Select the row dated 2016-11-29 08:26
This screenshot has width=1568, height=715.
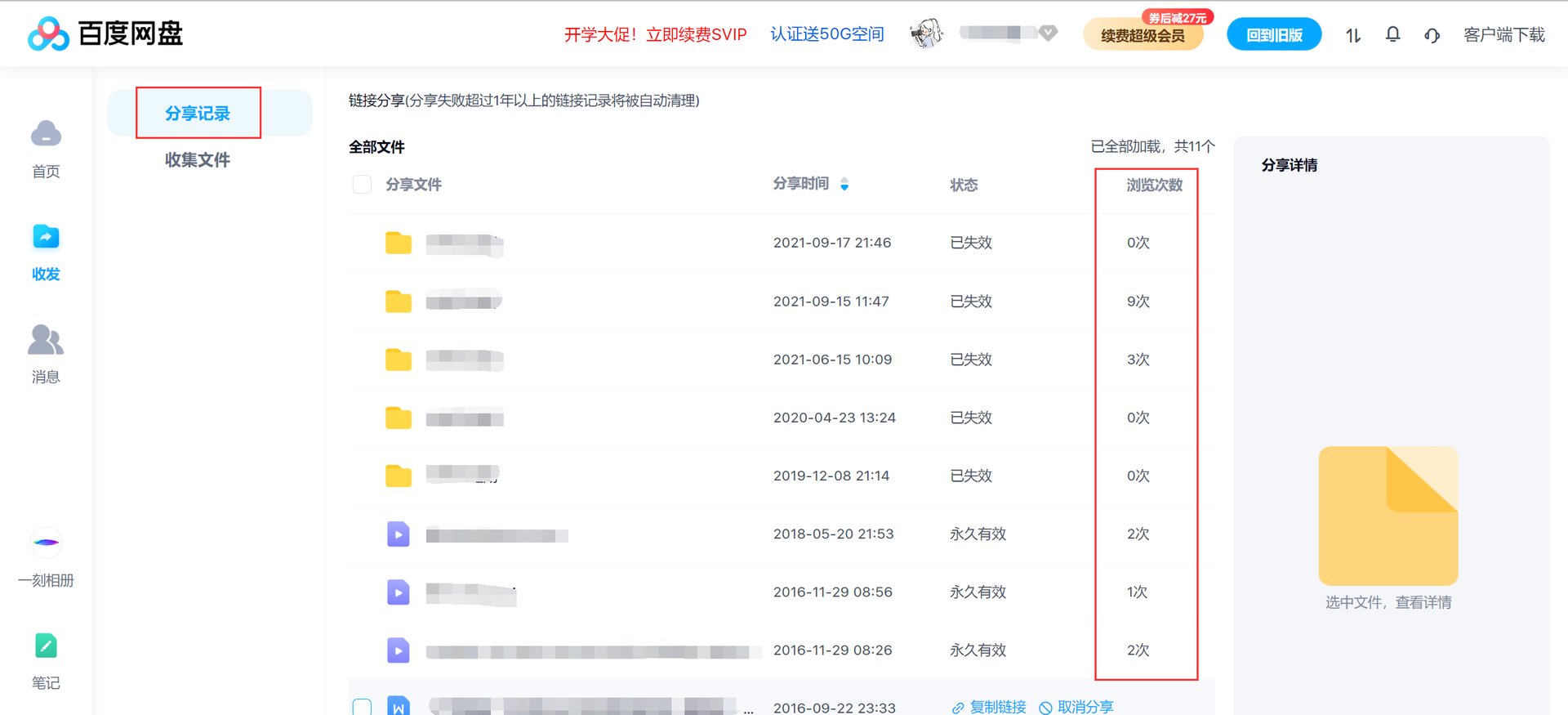click(782, 650)
